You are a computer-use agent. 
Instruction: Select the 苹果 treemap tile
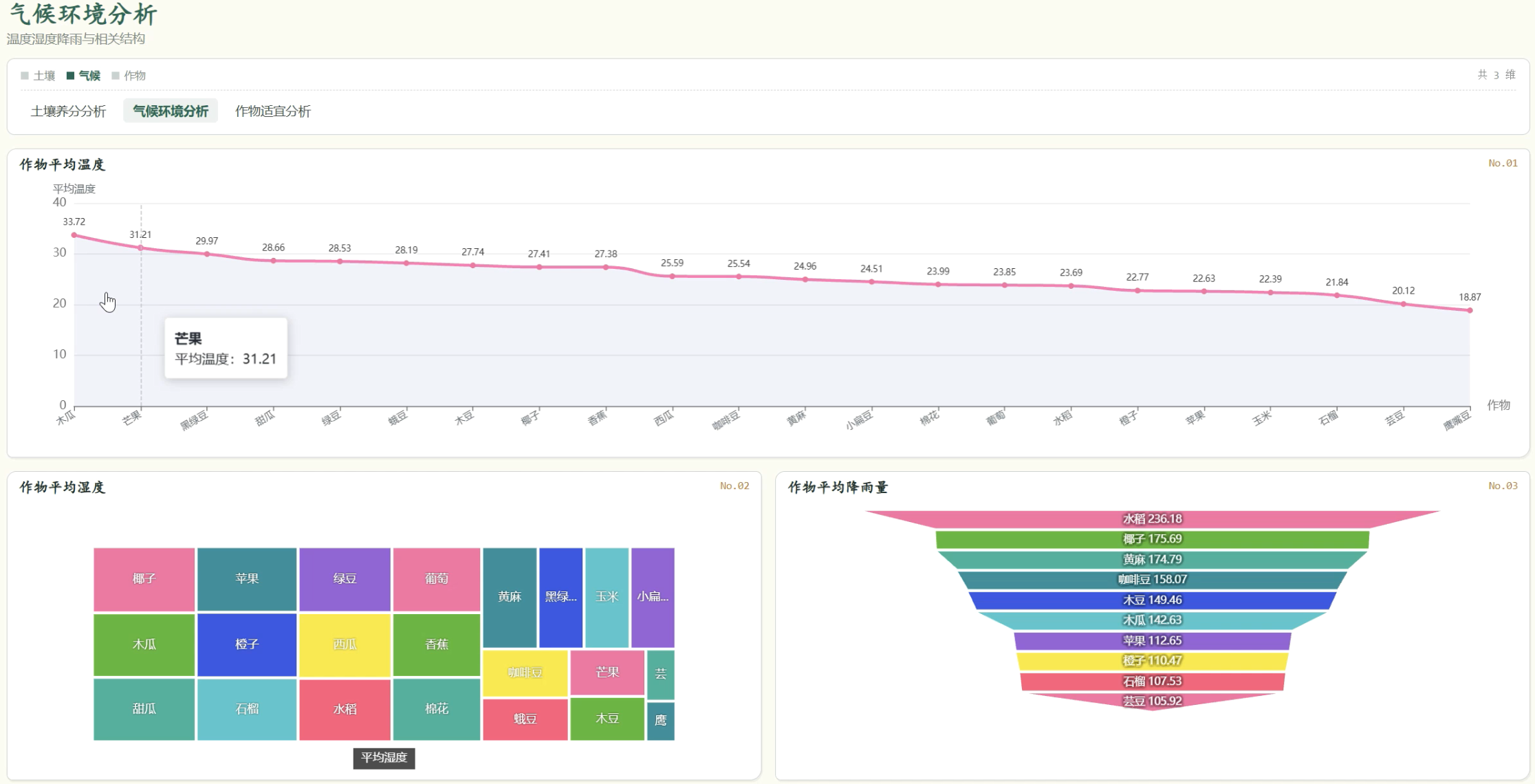247,579
